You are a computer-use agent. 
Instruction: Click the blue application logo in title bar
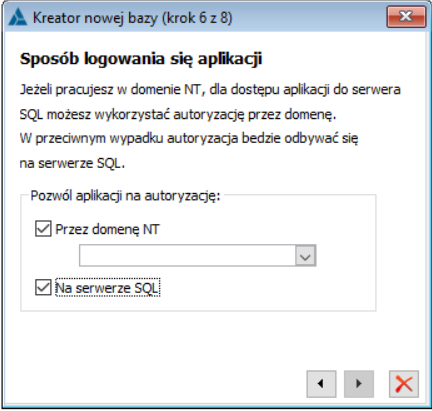point(18,17)
